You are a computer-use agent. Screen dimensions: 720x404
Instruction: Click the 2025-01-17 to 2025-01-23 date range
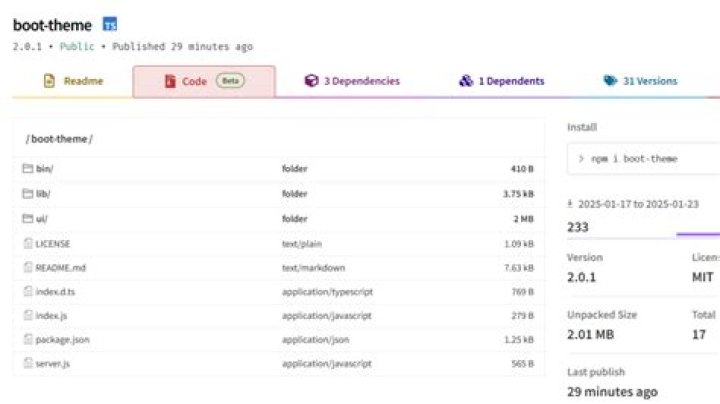(x=638, y=204)
